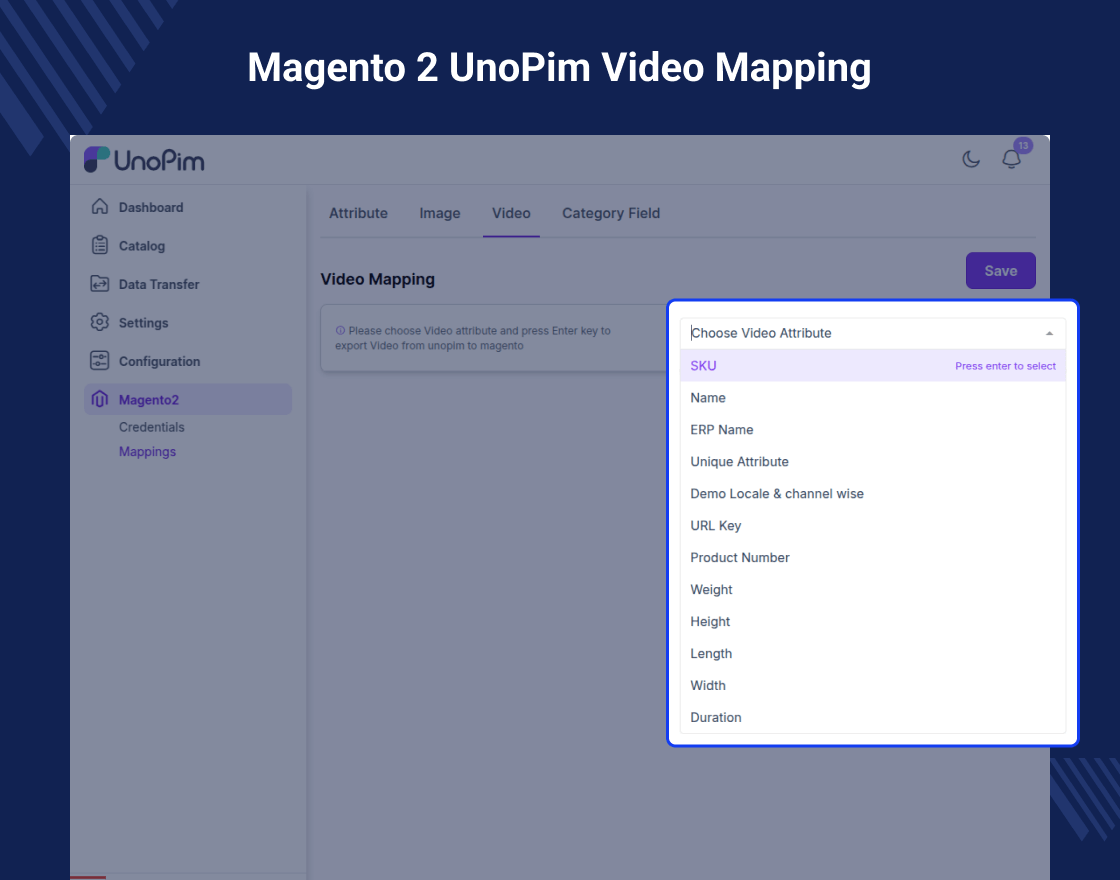Choose Height attribute option

(x=873, y=621)
